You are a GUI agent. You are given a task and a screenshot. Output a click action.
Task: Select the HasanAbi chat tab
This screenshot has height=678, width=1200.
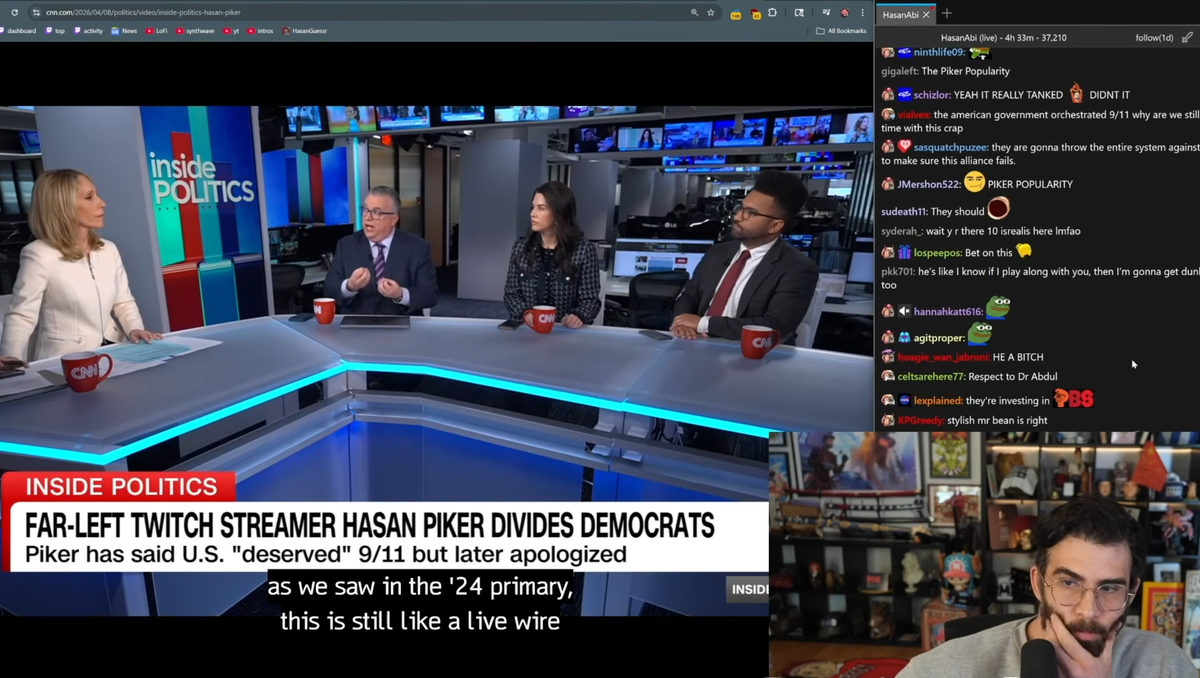click(x=900, y=14)
